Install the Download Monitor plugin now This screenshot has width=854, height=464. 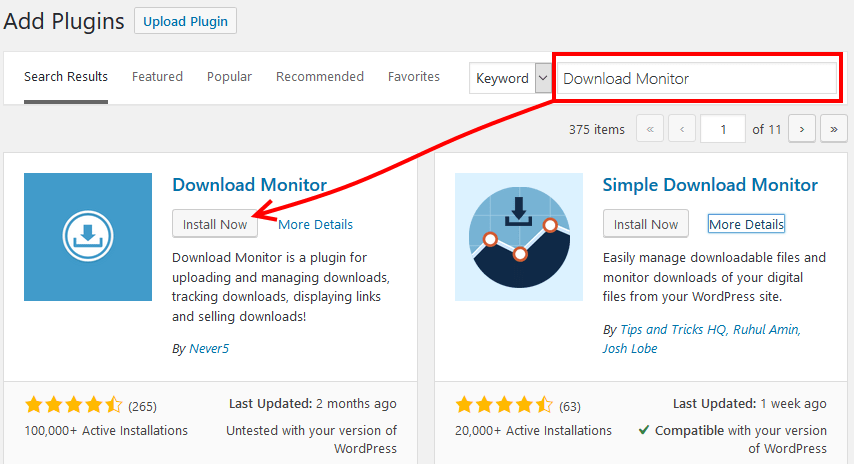pos(215,224)
